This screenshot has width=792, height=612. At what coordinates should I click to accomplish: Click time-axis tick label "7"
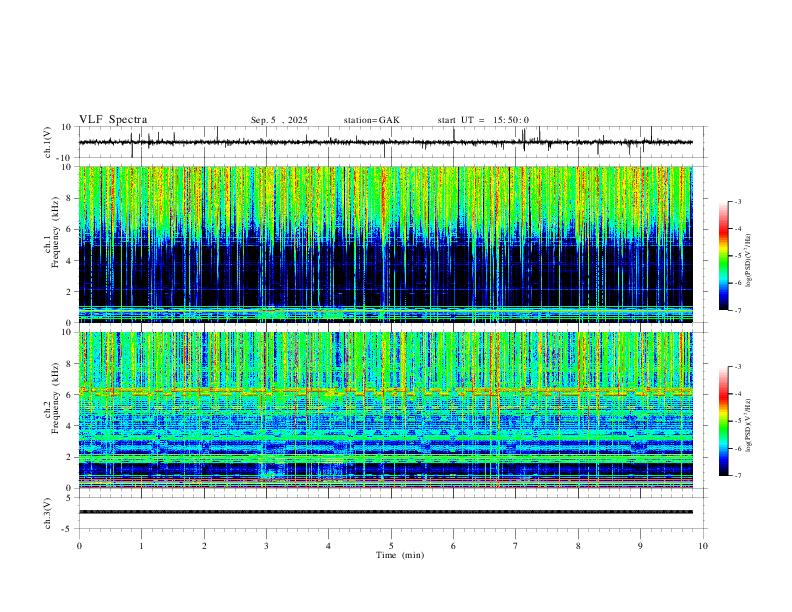516,546
